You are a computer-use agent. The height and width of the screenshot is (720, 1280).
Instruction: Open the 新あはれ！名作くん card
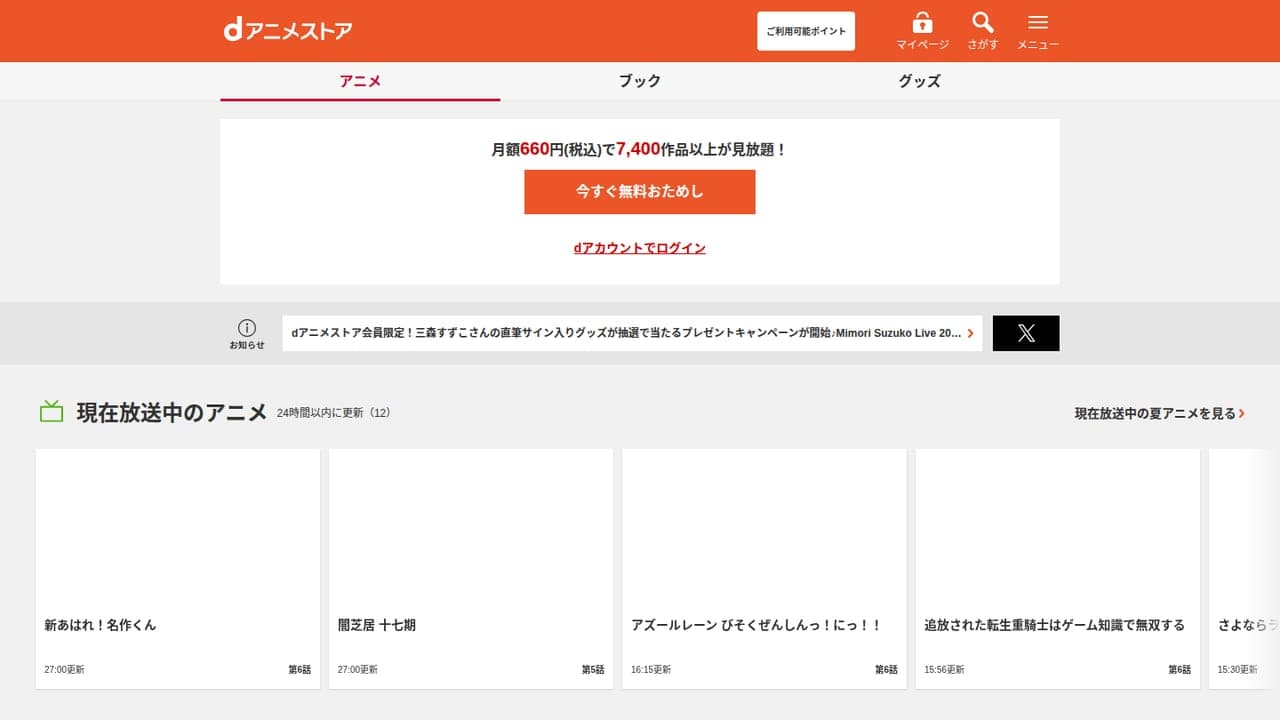click(178, 568)
